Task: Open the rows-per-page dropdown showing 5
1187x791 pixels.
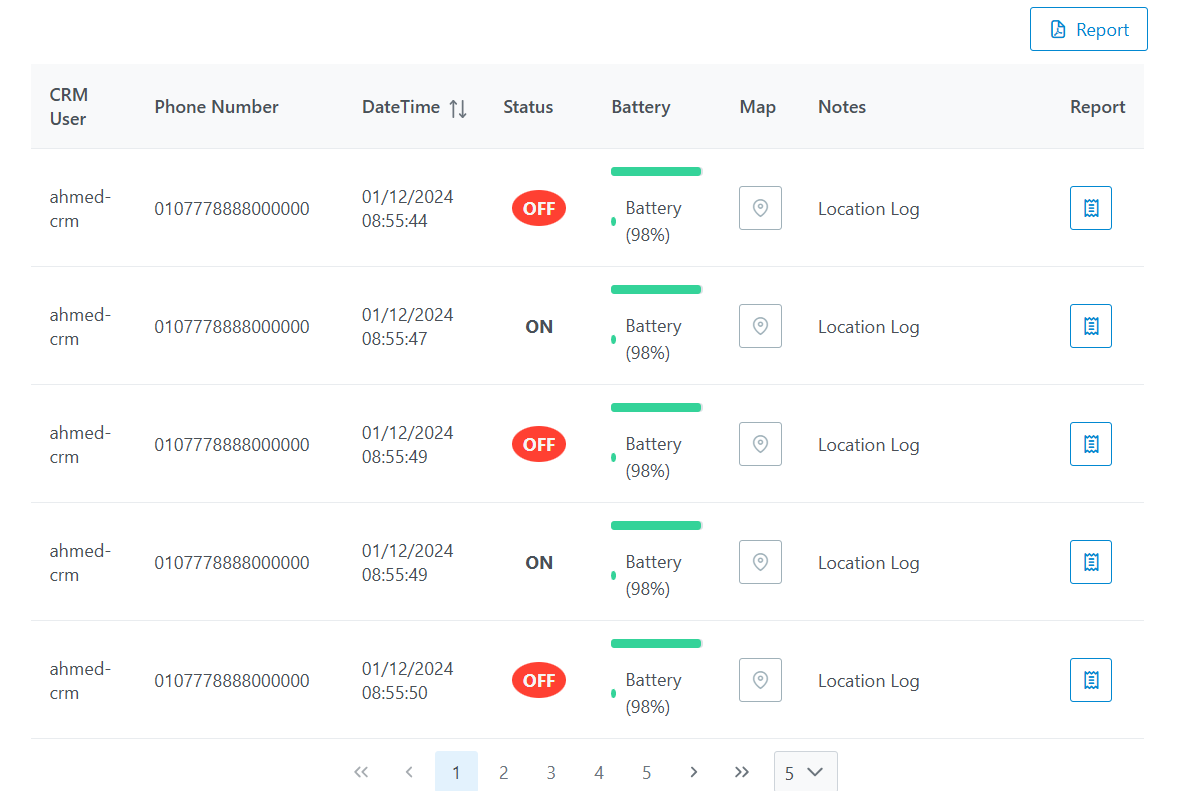Action: [805, 772]
